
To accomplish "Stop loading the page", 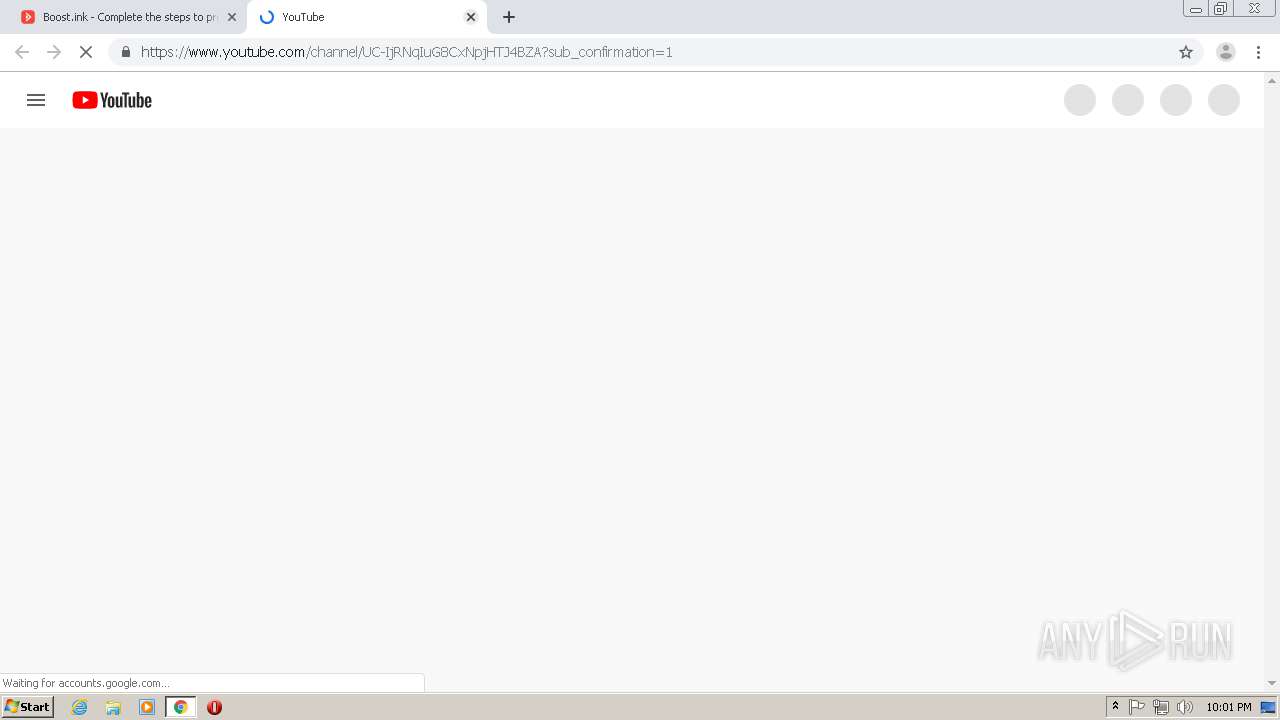I will 86,52.
